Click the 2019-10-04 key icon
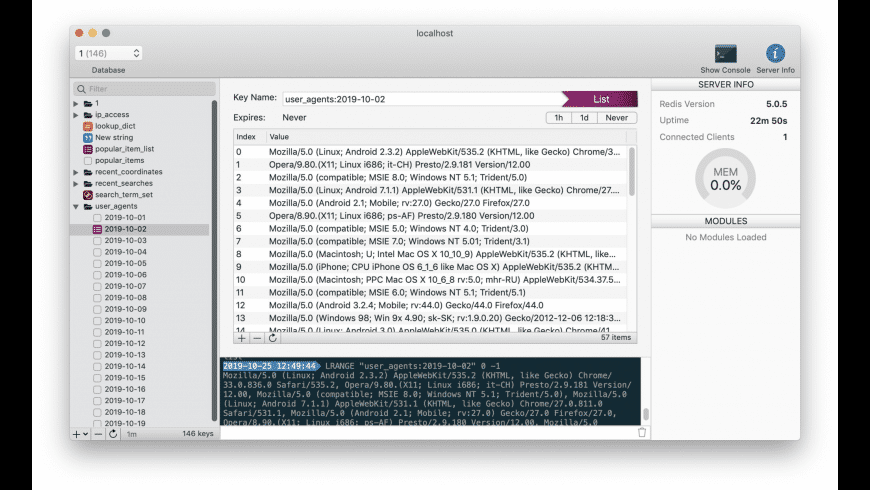The image size is (870, 490). coord(97,252)
